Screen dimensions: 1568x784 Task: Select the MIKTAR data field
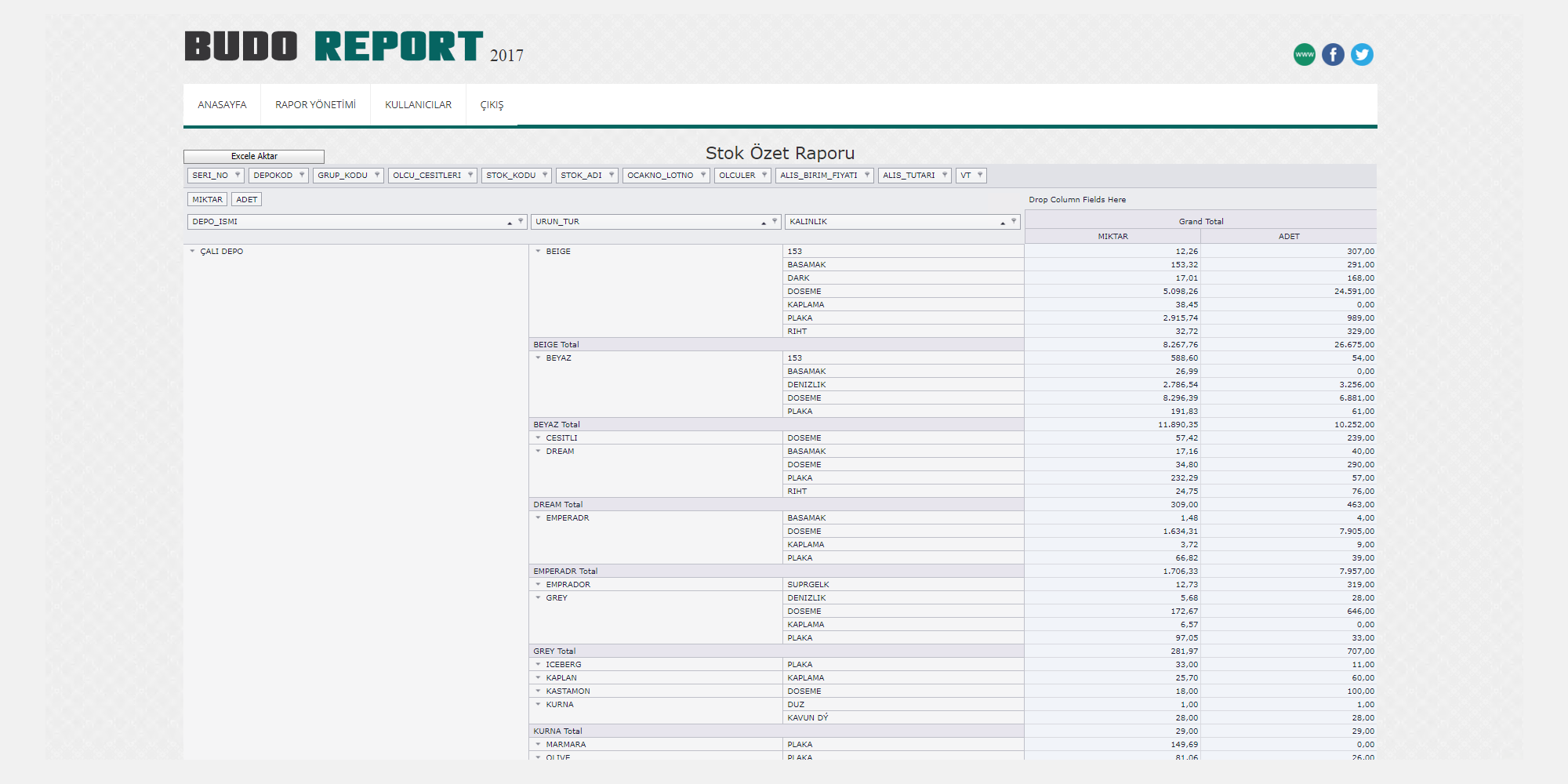click(x=207, y=200)
